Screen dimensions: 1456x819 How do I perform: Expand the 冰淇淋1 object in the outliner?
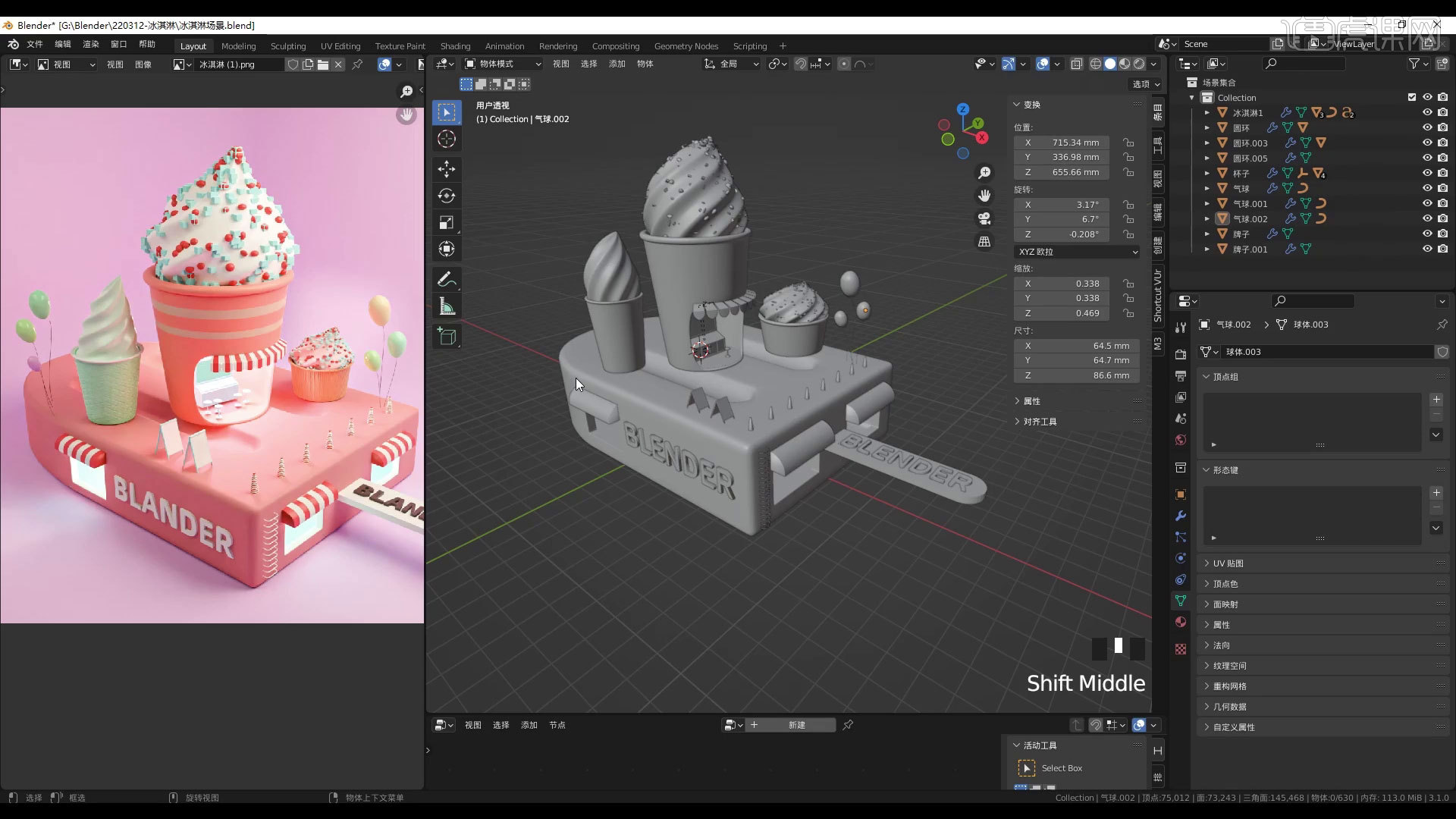coord(1207,112)
